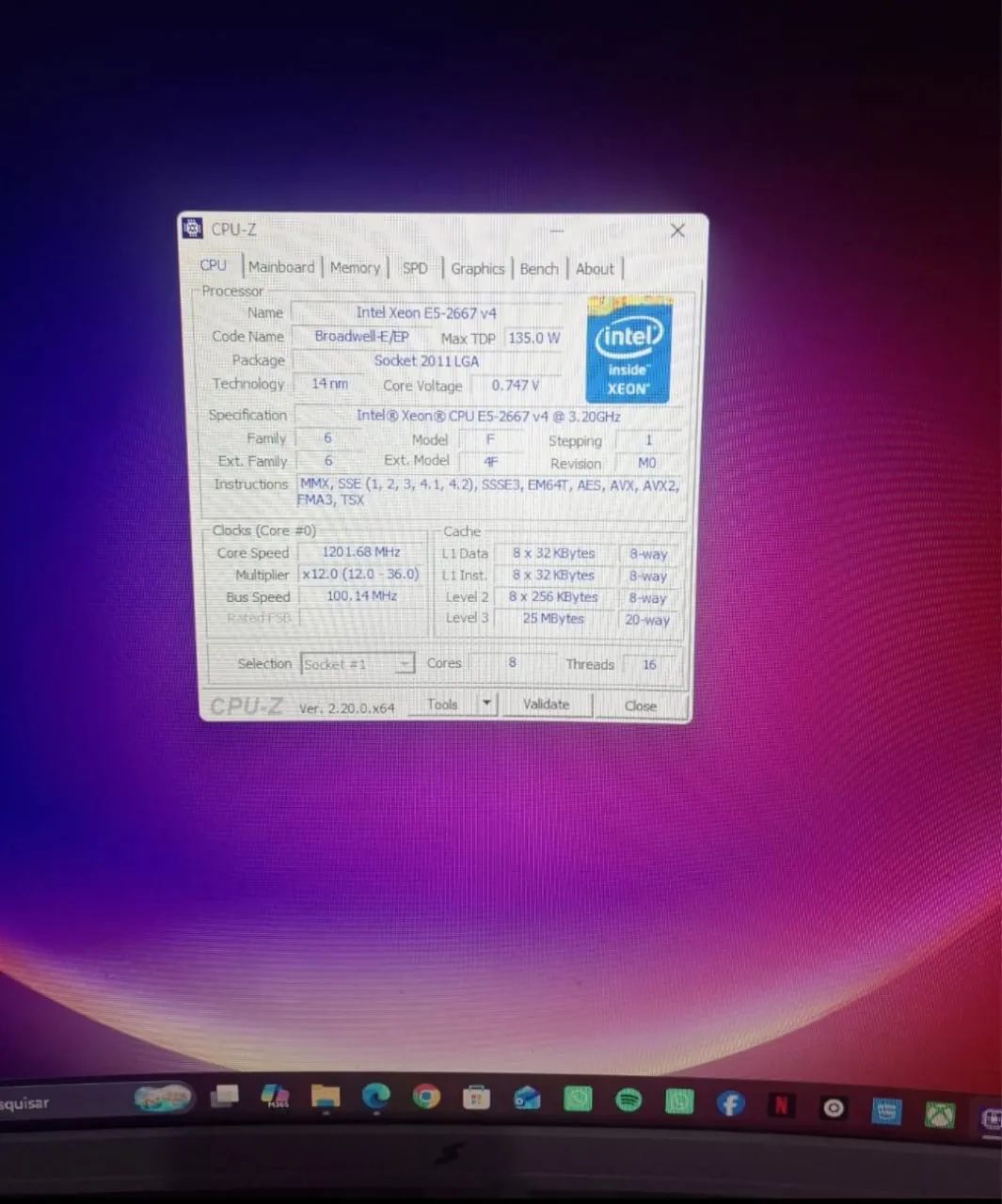
Task: Switch to the Mainboard tab
Action: coord(281,267)
